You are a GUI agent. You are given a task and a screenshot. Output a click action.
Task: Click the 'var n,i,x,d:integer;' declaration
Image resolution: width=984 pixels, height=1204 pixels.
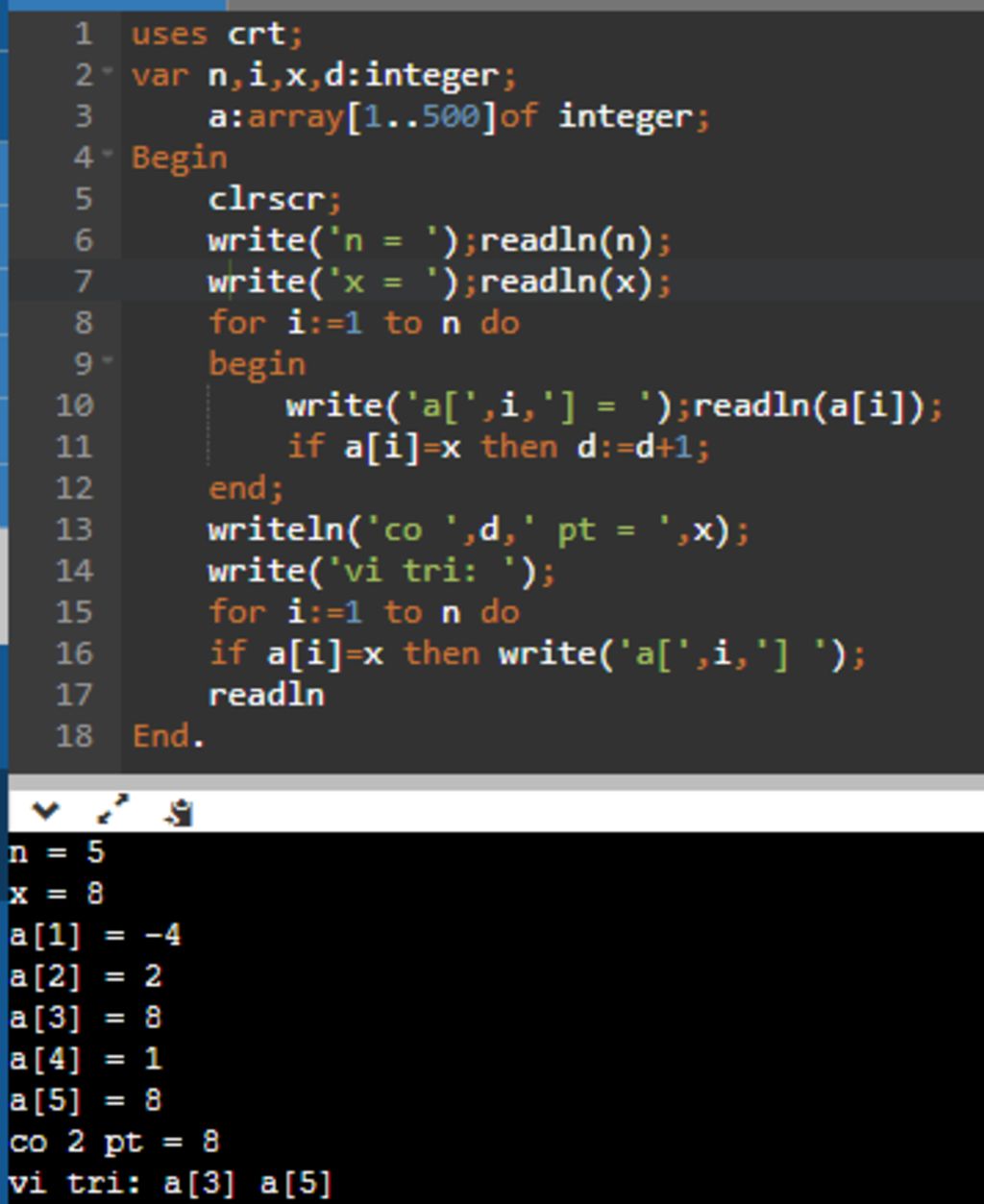(324, 75)
